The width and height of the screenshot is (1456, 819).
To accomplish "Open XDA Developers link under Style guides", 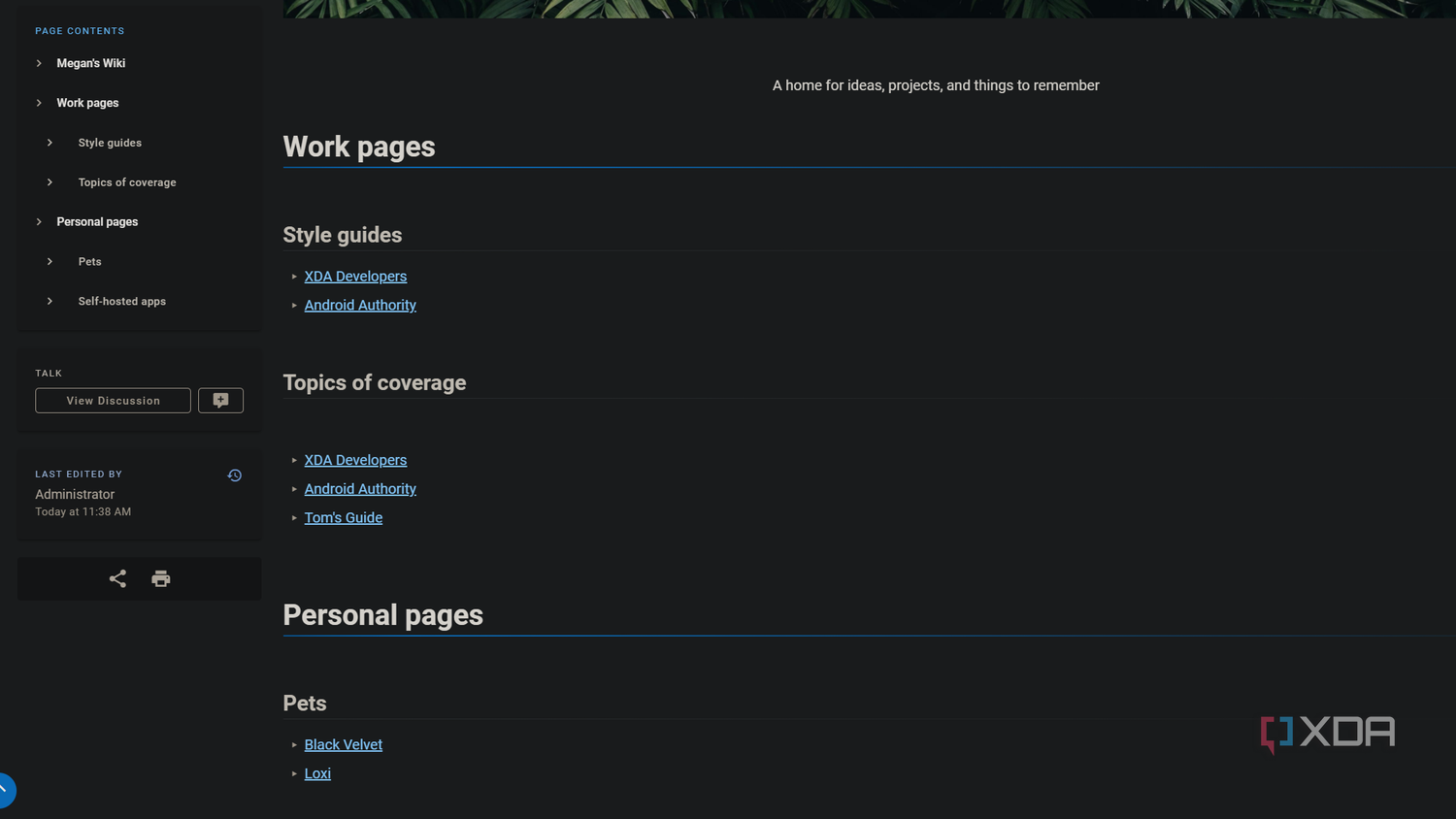I will (355, 277).
